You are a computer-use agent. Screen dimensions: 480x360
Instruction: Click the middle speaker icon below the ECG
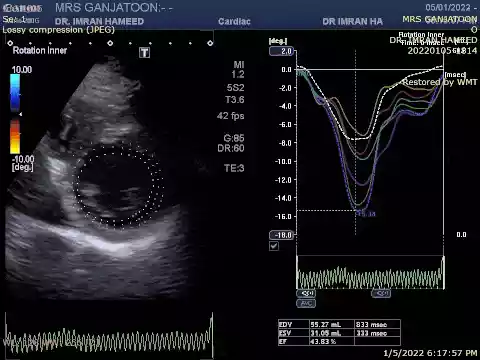coord(381,293)
